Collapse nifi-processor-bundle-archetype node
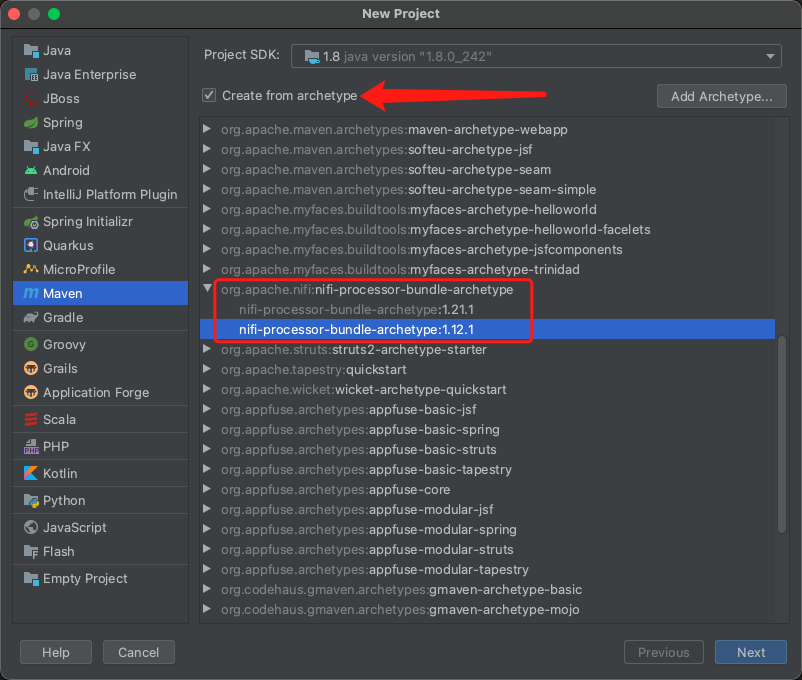802x680 pixels. click(207, 289)
